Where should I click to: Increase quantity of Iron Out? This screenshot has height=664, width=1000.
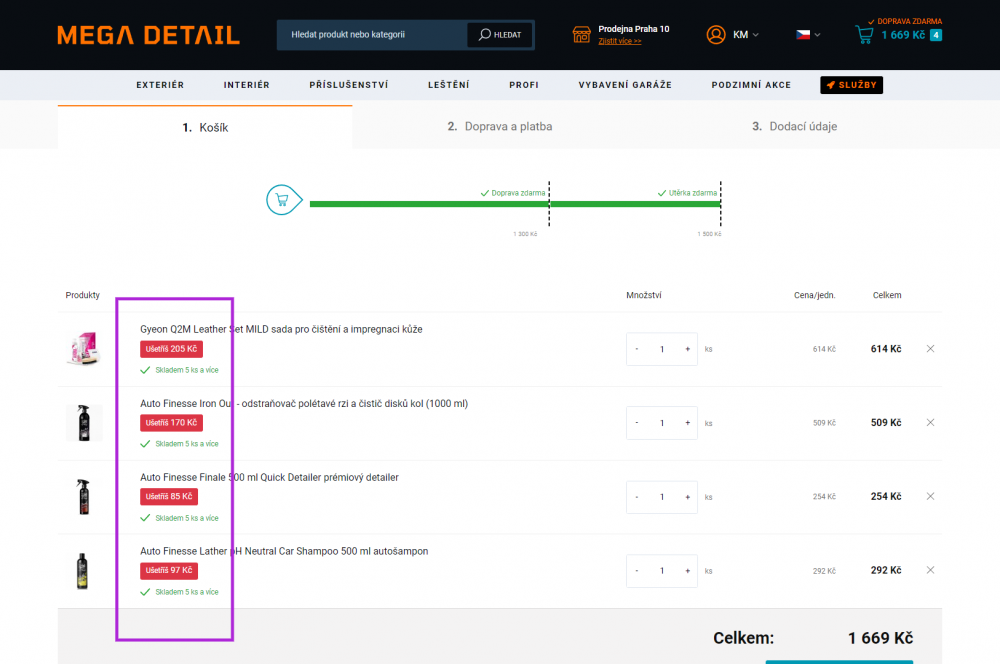[688, 423]
